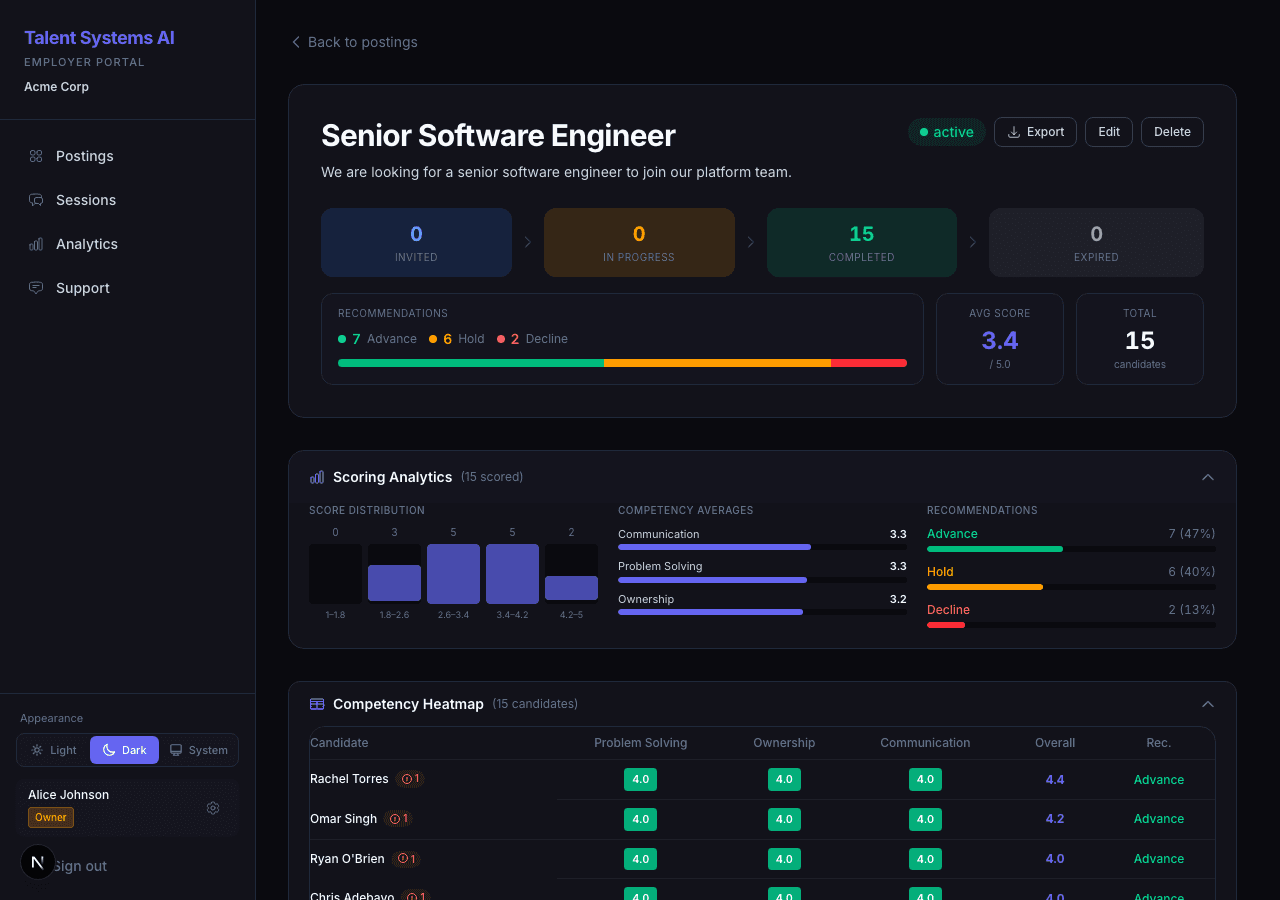1280x900 pixels.
Task: Click the download icon in the Export button
Action: tap(1014, 132)
